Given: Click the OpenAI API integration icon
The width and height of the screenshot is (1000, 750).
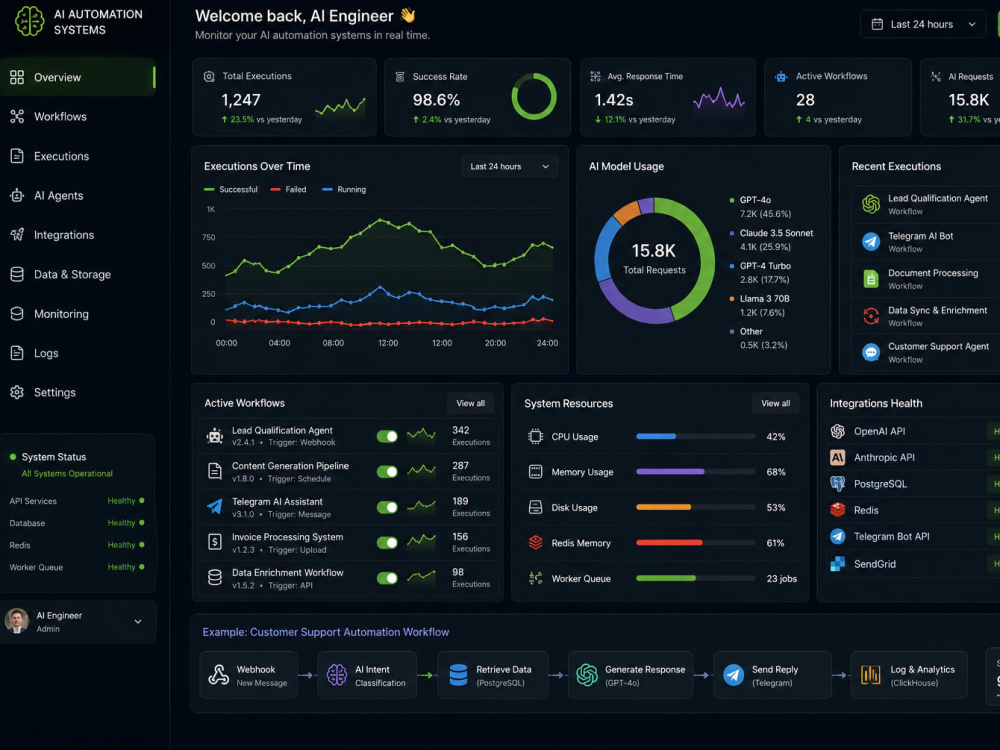Looking at the screenshot, I should pos(837,431).
